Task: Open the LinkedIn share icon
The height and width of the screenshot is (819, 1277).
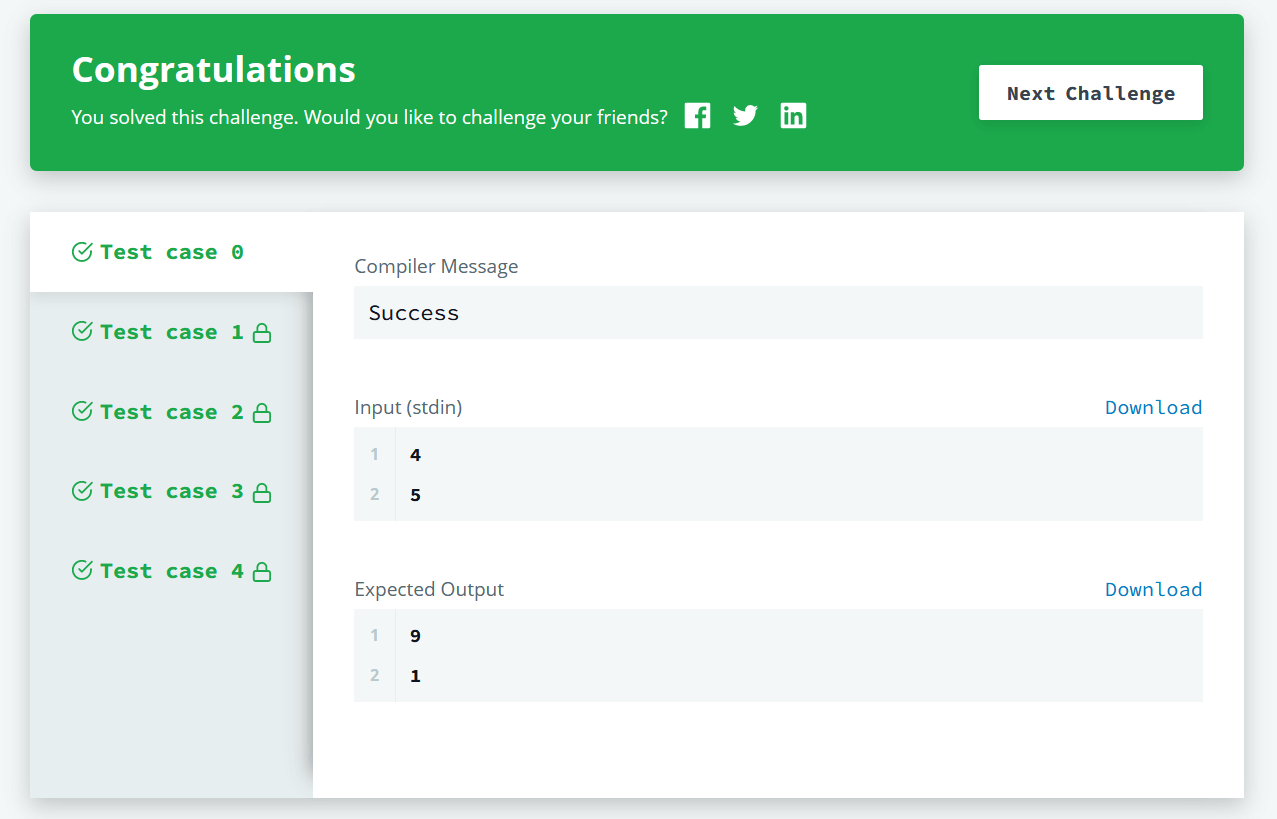Action: tap(793, 115)
